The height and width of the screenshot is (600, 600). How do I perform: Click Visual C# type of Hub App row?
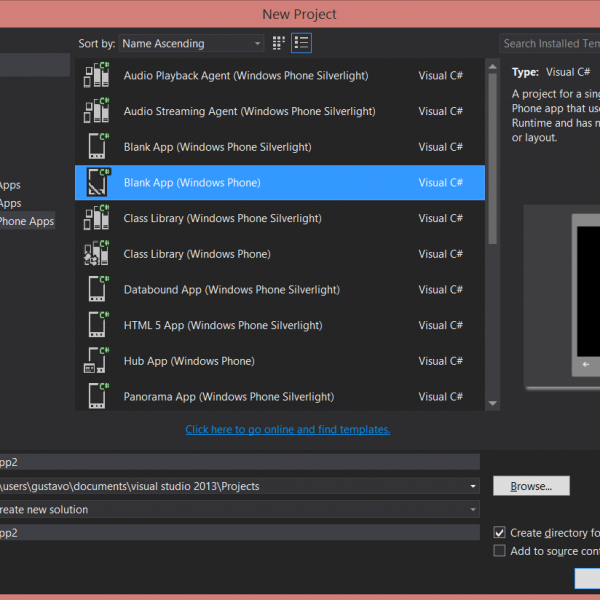(x=440, y=361)
